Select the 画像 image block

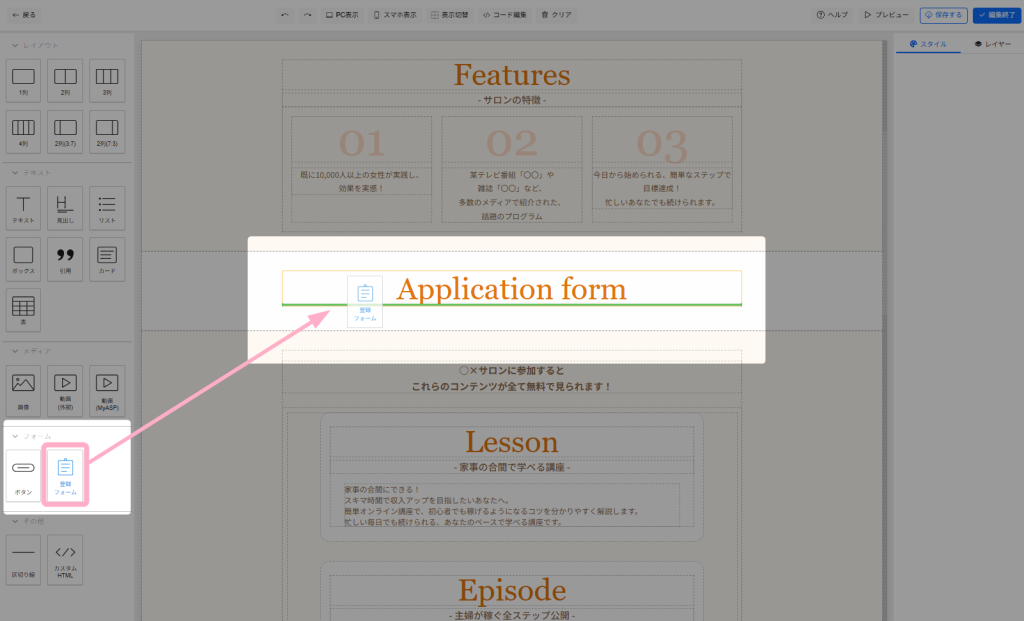[24, 388]
